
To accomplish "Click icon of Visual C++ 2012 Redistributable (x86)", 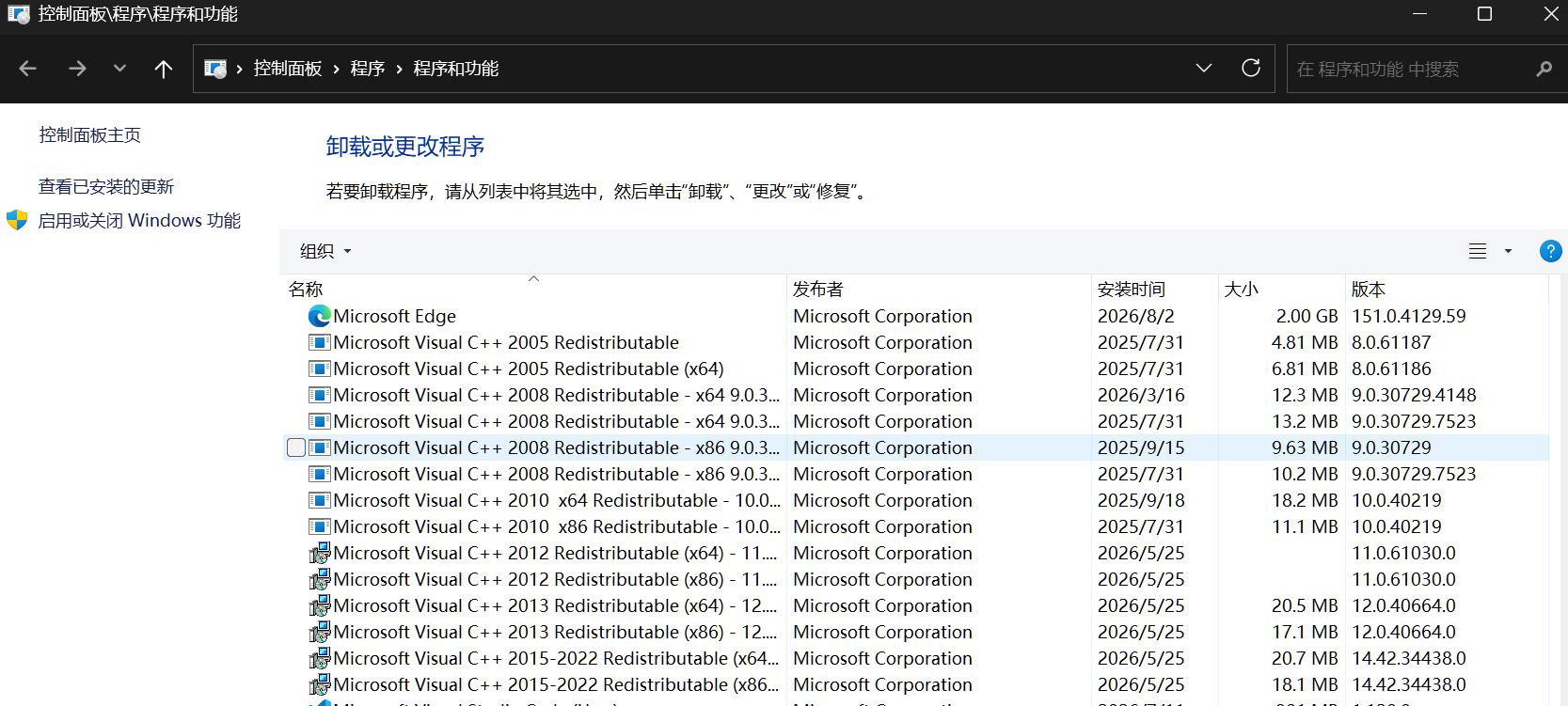I will pos(320,579).
